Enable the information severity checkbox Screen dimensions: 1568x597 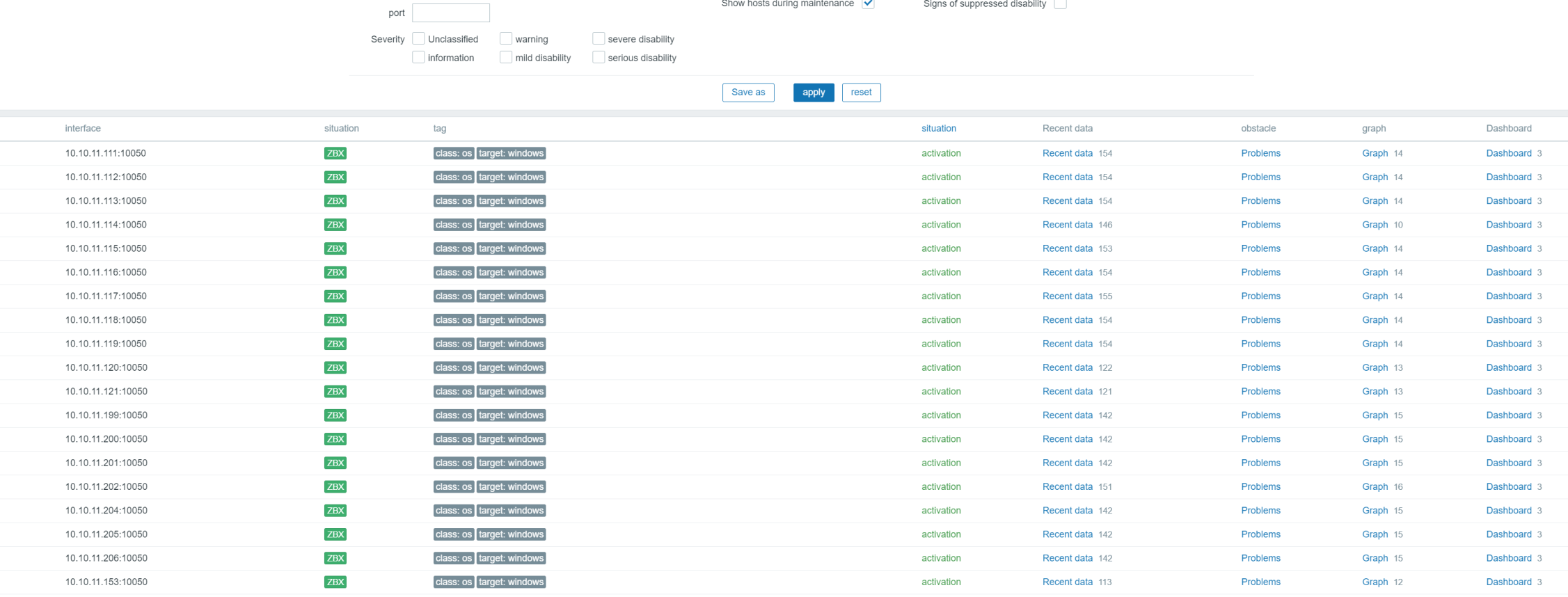(418, 57)
